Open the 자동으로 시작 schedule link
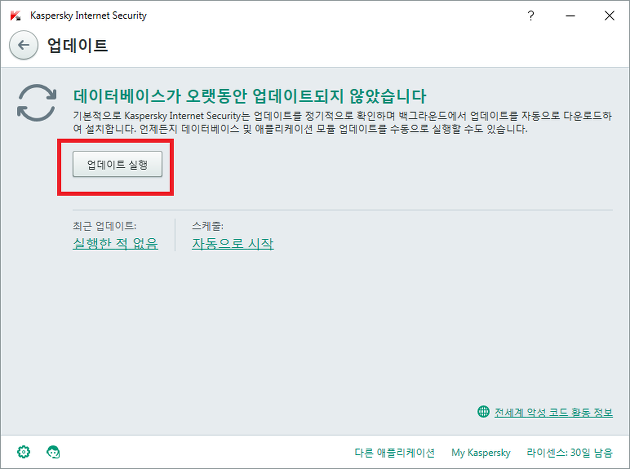The height and width of the screenshot is (469, 630). point(233,243)
